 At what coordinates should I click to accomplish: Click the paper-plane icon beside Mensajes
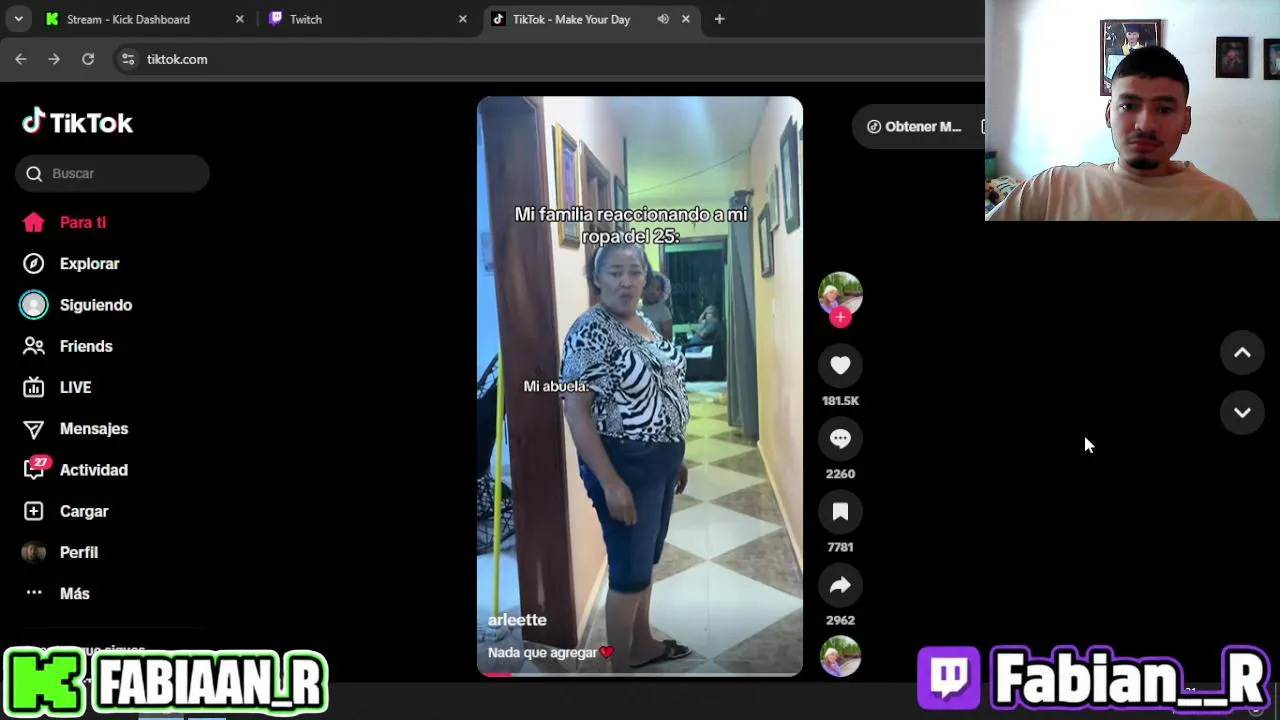click(x=34, y=429)
